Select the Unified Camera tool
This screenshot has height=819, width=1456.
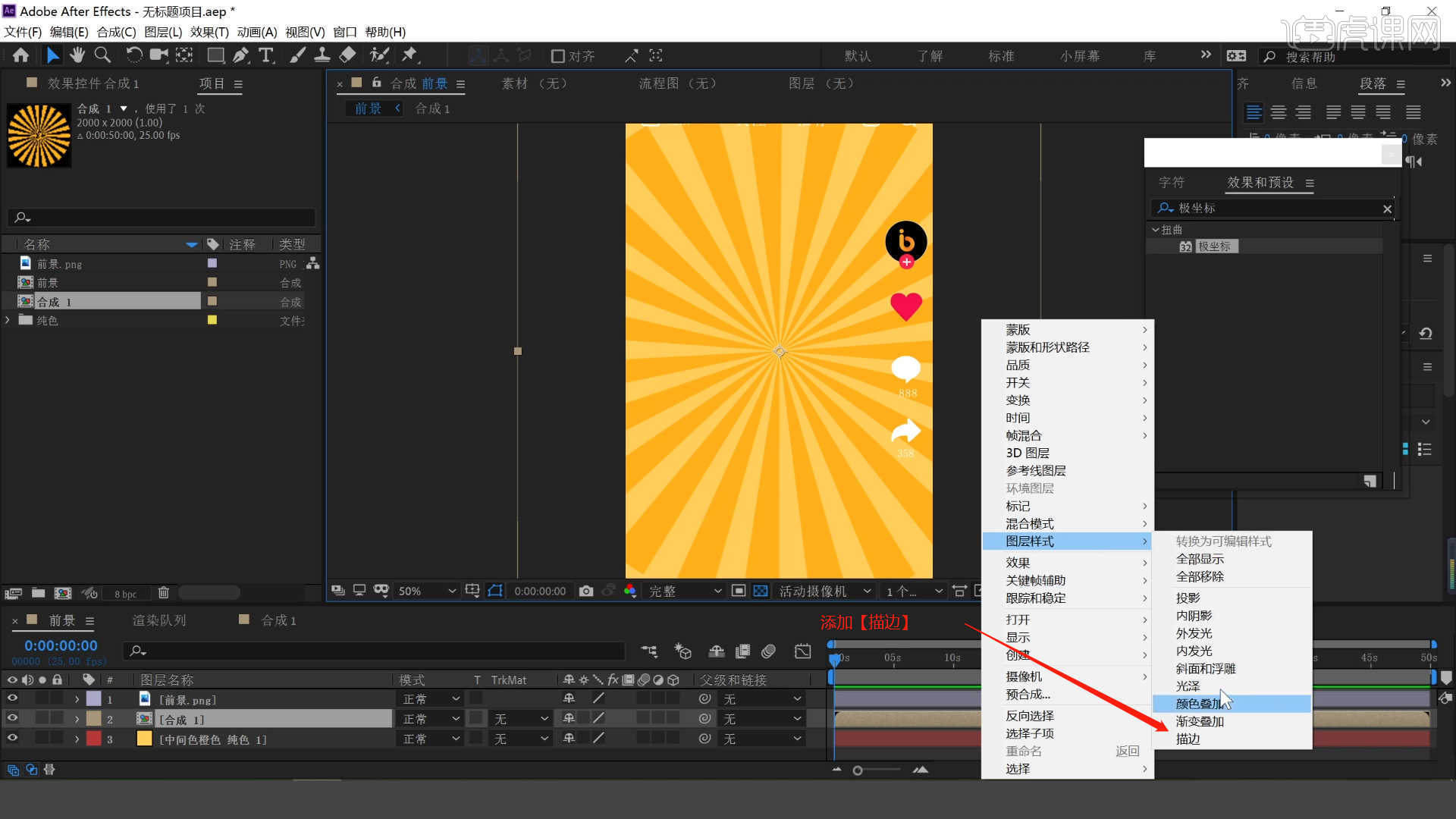click(158, 55)
